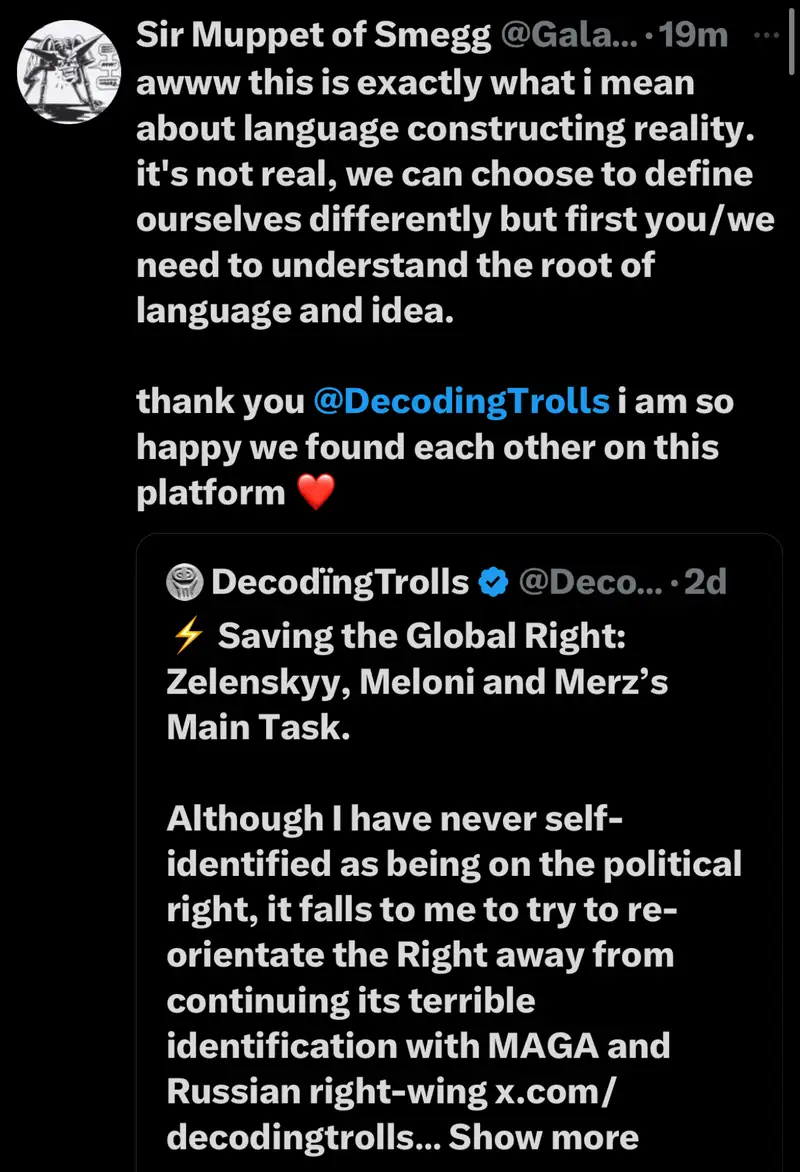Image resolution: width=800 pixels, height=1172 pixels.
Task: Open the tweet via its 19m timestamp
Action: coord(699,36)
